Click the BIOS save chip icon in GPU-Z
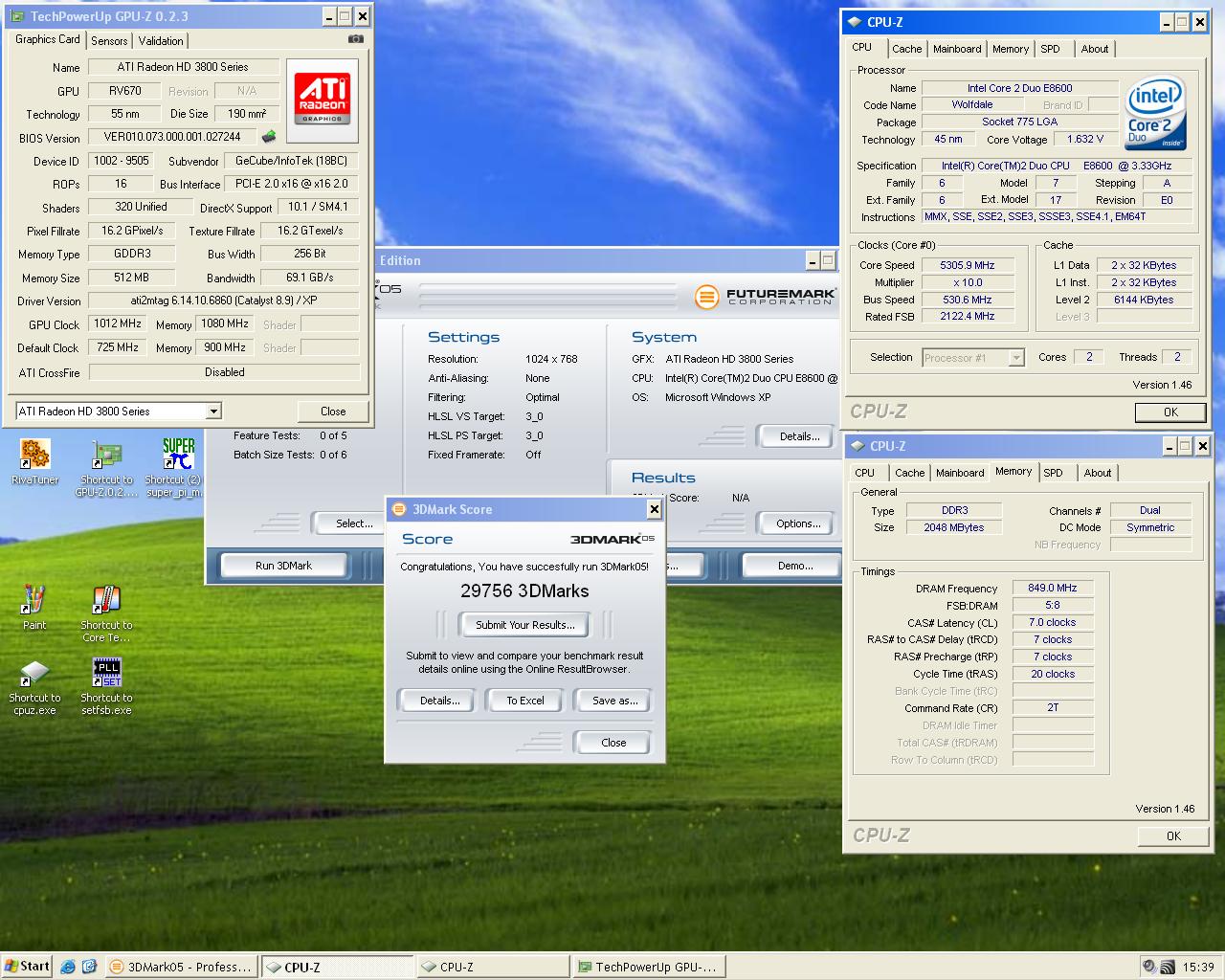 click(269, 137)
